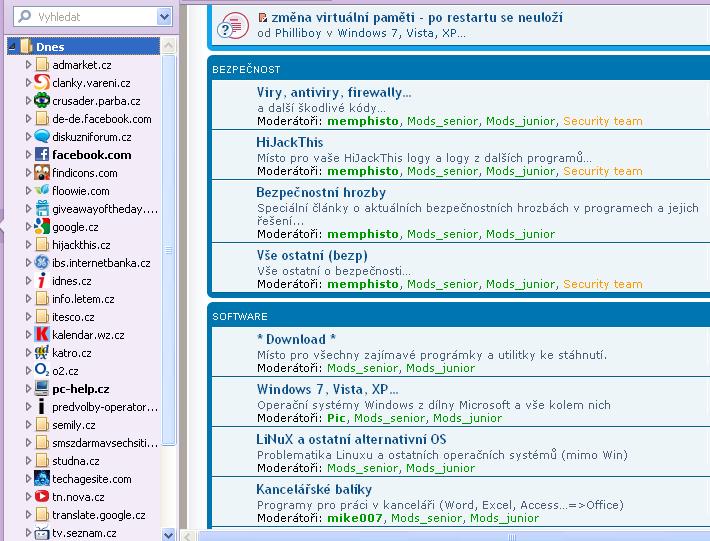Click the kalendar.wz.cz red K icon
This screenshot has width=710, height=541.
pos(42,335)
